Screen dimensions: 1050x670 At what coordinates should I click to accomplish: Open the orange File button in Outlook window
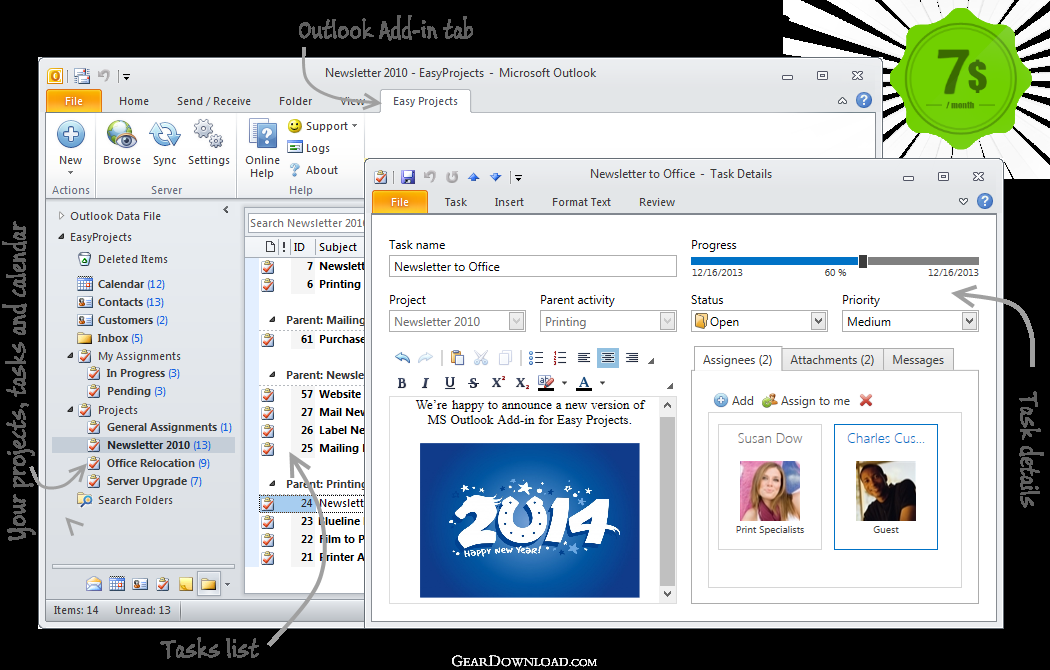pos(74,101)
